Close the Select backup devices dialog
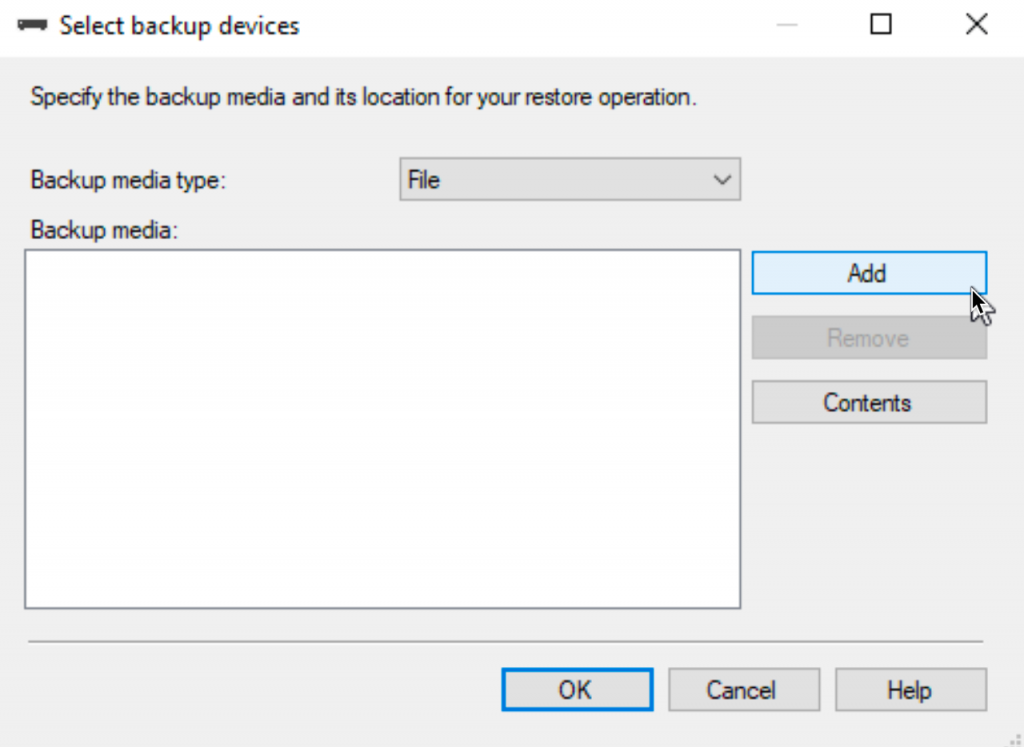This screenshot has width=1024, height=747. click(x=976, y=25)
